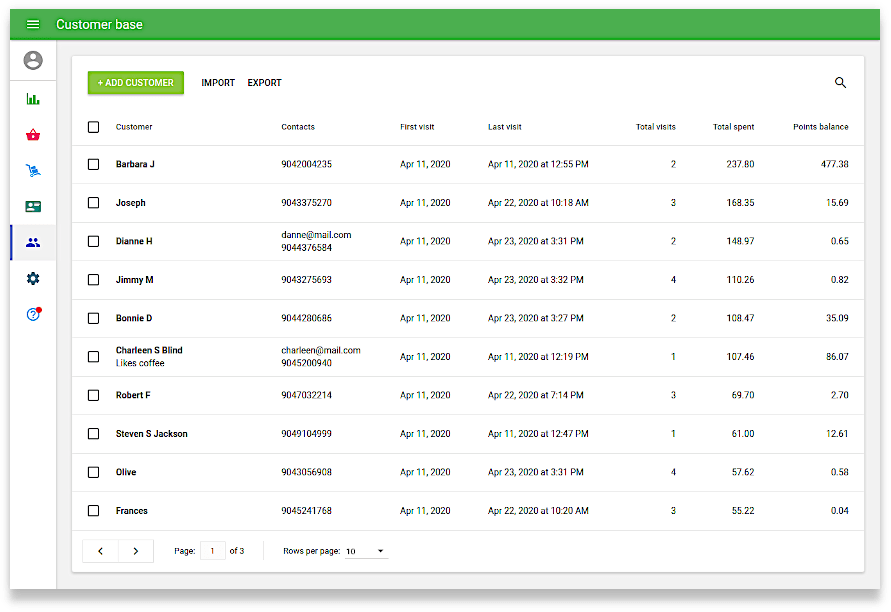891x612 pixels.
Task: Toggle the select-all customers checkbox
Action: point(94,127)
